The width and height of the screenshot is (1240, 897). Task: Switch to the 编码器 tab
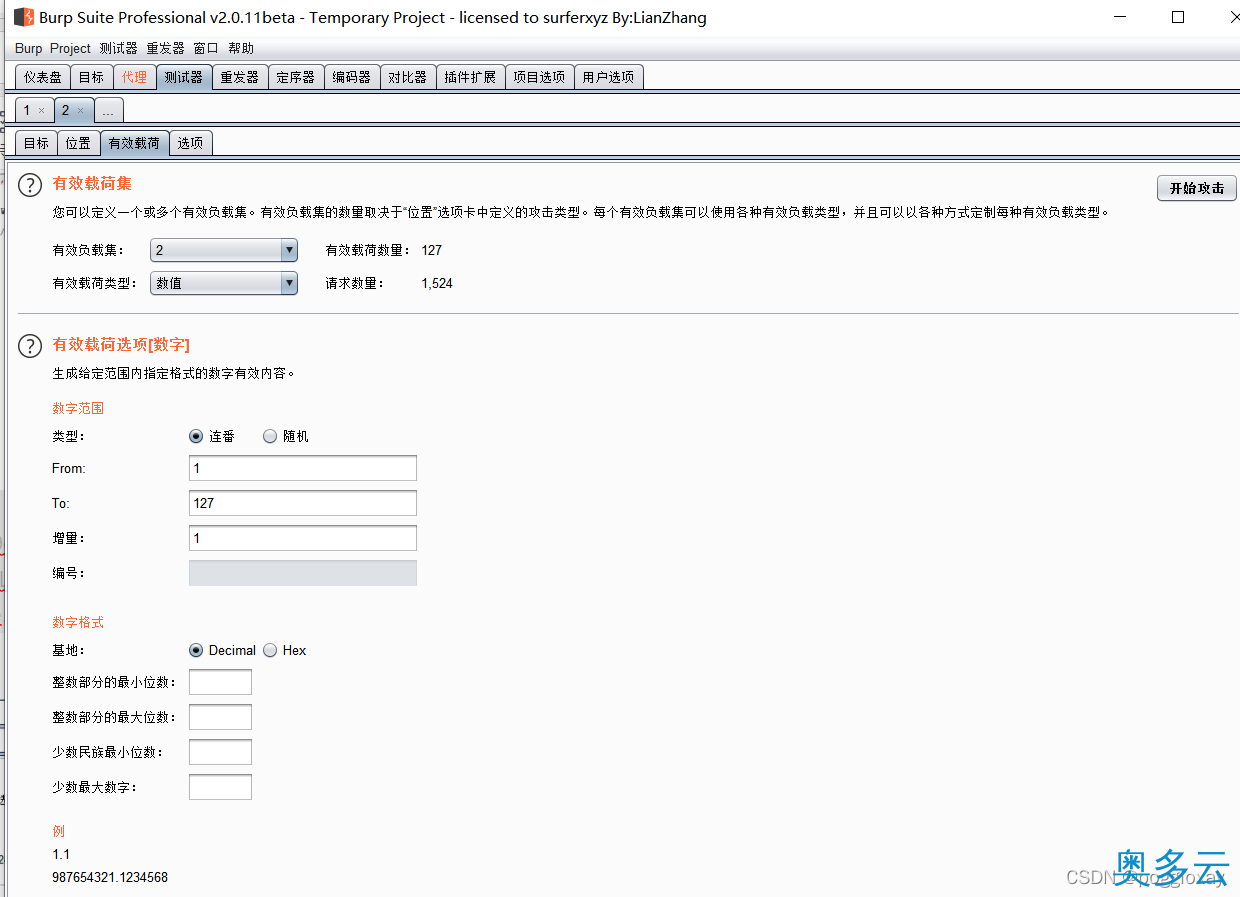point(352,77)
